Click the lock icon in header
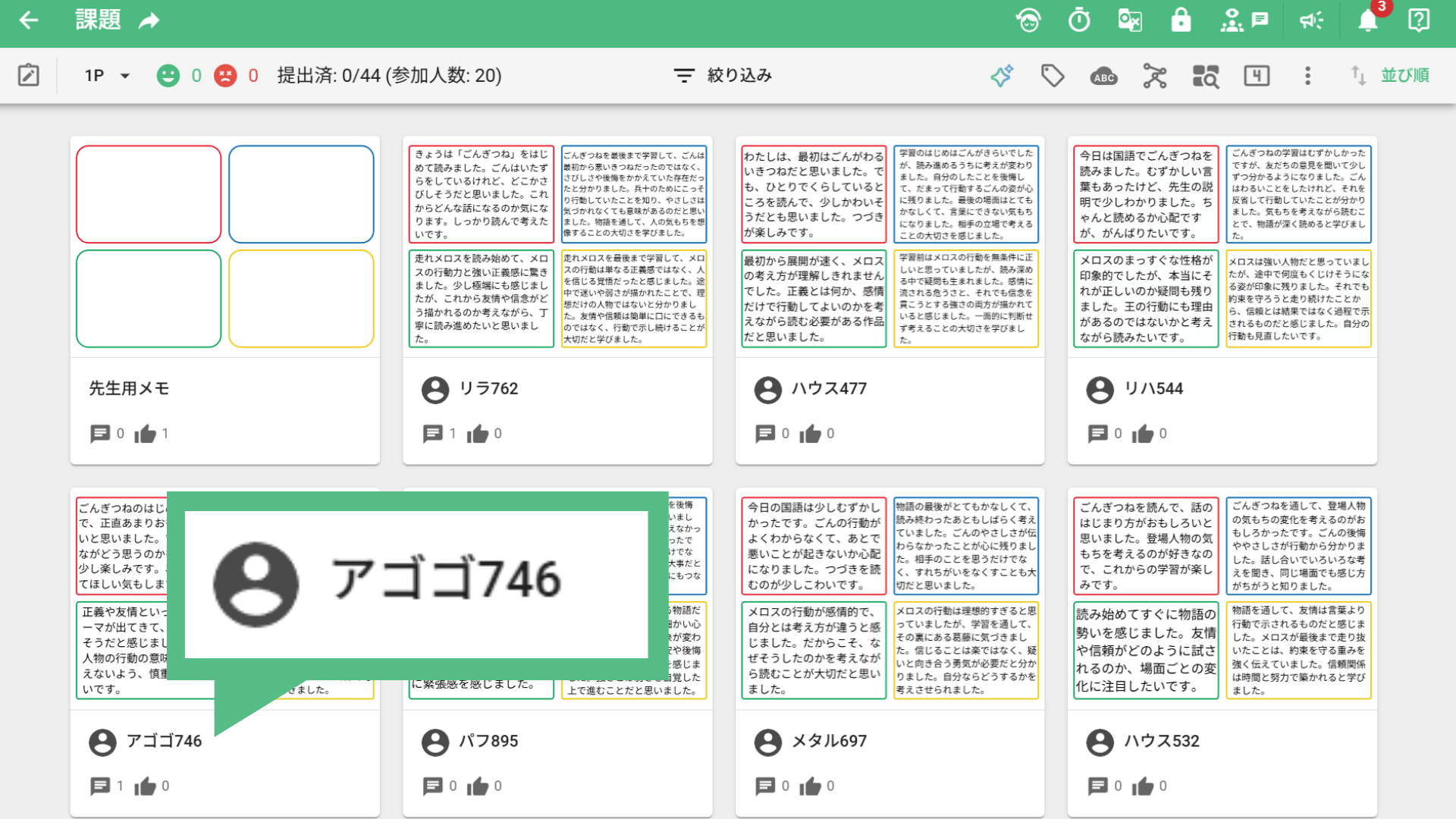 (x=1181, y=20)
